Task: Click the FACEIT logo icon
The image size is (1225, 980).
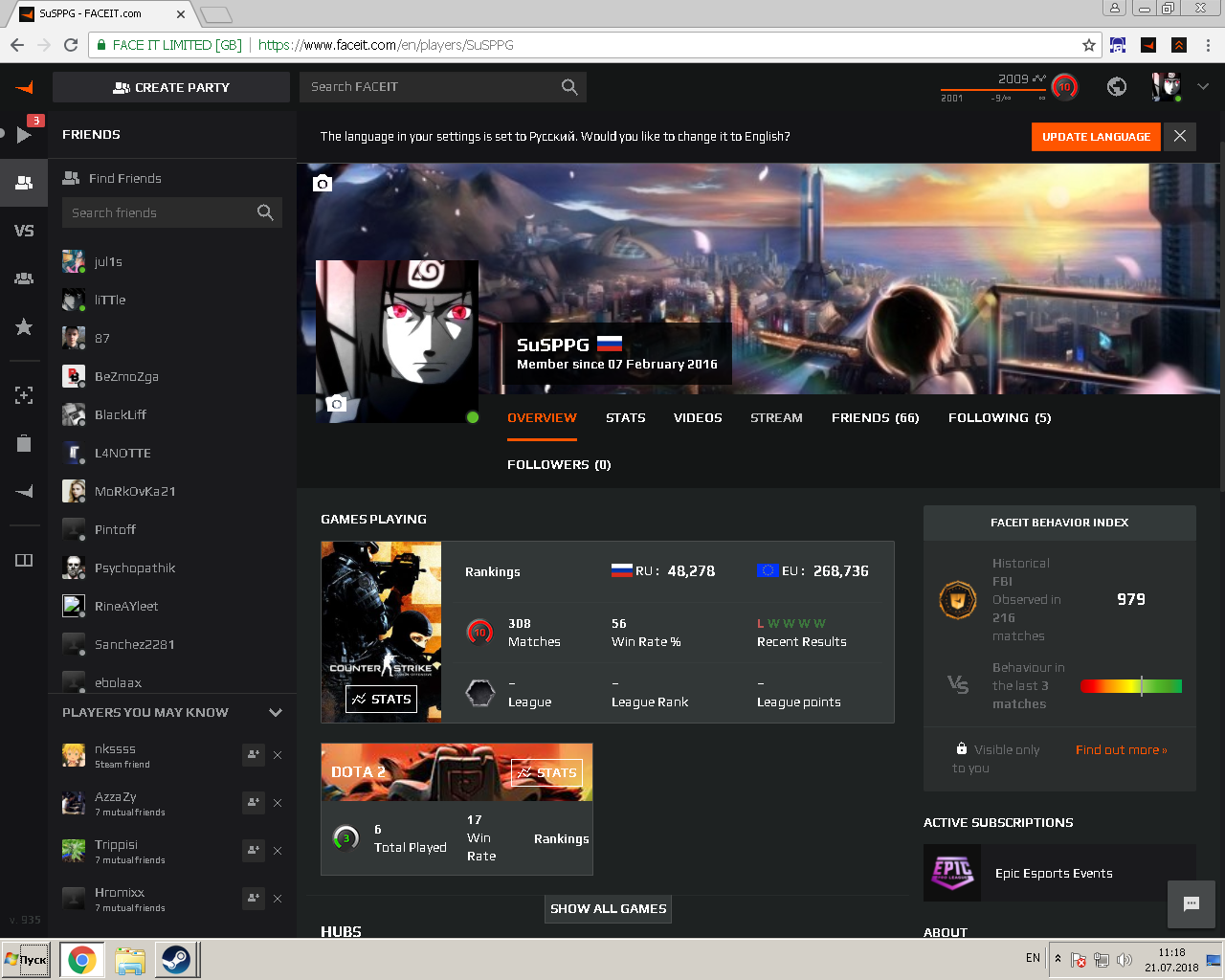Action: pyautogui.click(x=25, y=87)
